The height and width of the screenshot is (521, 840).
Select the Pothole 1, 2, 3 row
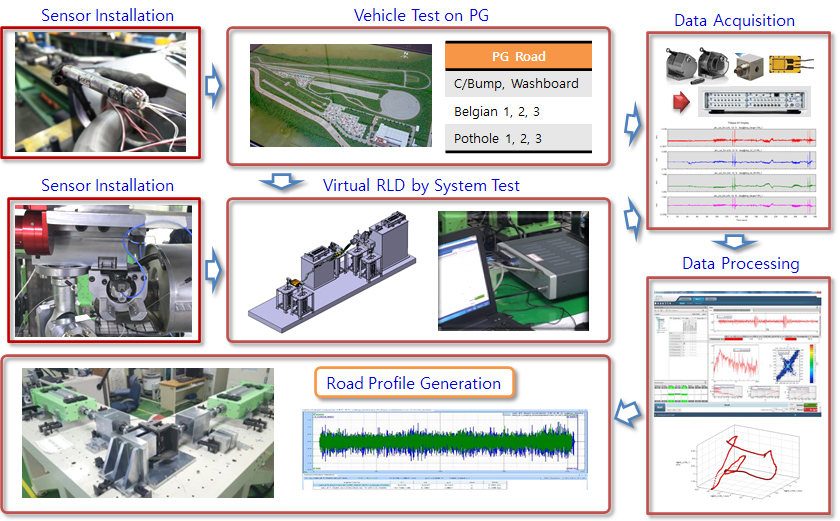(518, 138)
